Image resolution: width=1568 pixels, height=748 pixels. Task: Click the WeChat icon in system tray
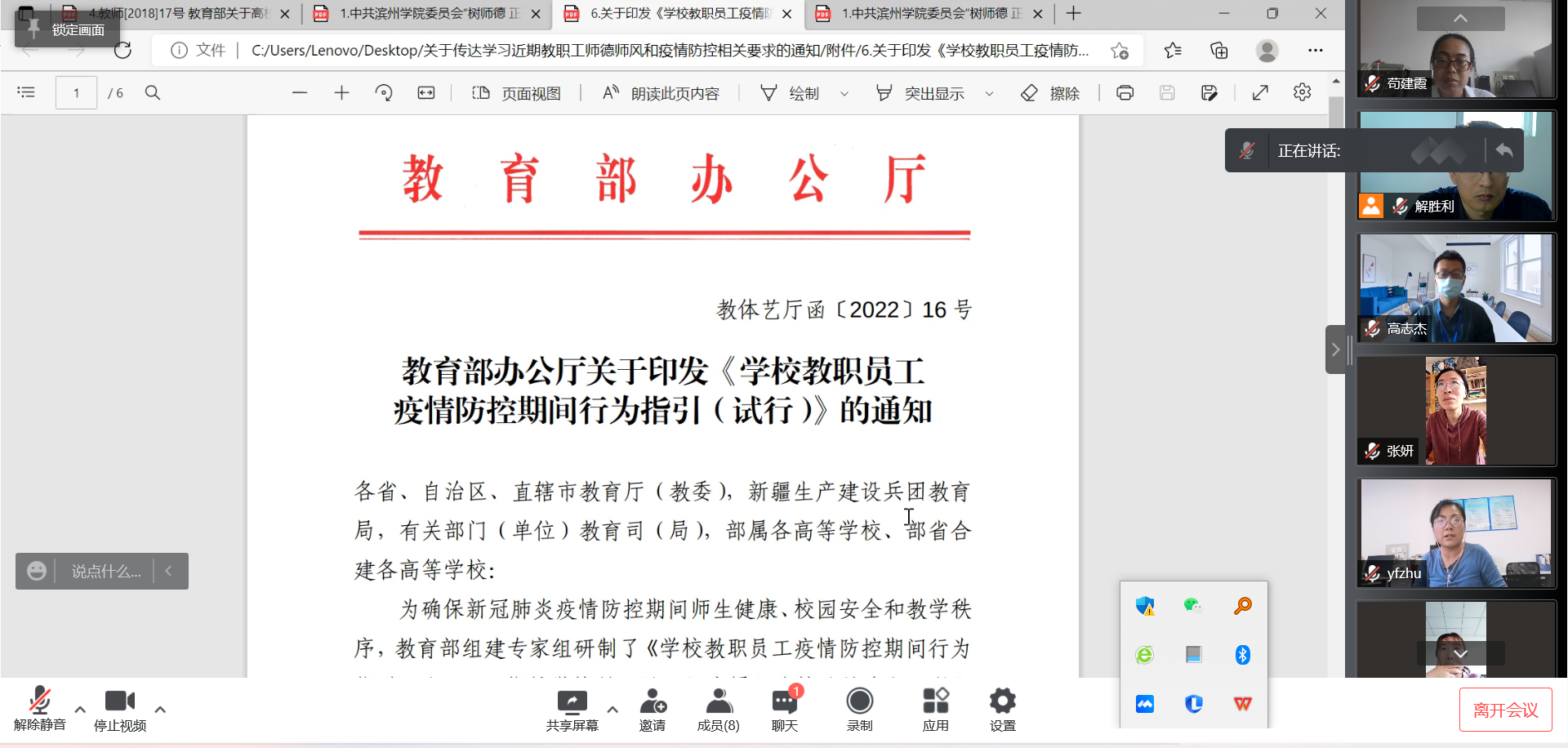tap(1193, 606)
